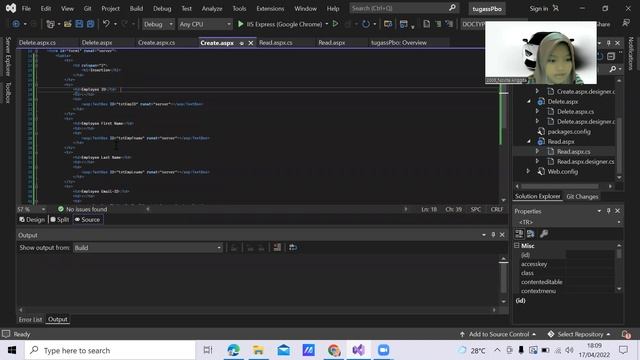Pin the Properties panel with auto-hide pin

tap(608, 211)
